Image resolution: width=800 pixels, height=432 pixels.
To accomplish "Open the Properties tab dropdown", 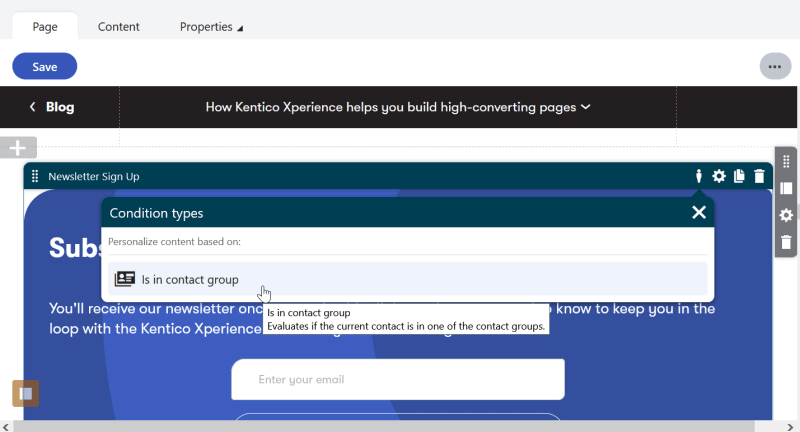I will 211,27.
